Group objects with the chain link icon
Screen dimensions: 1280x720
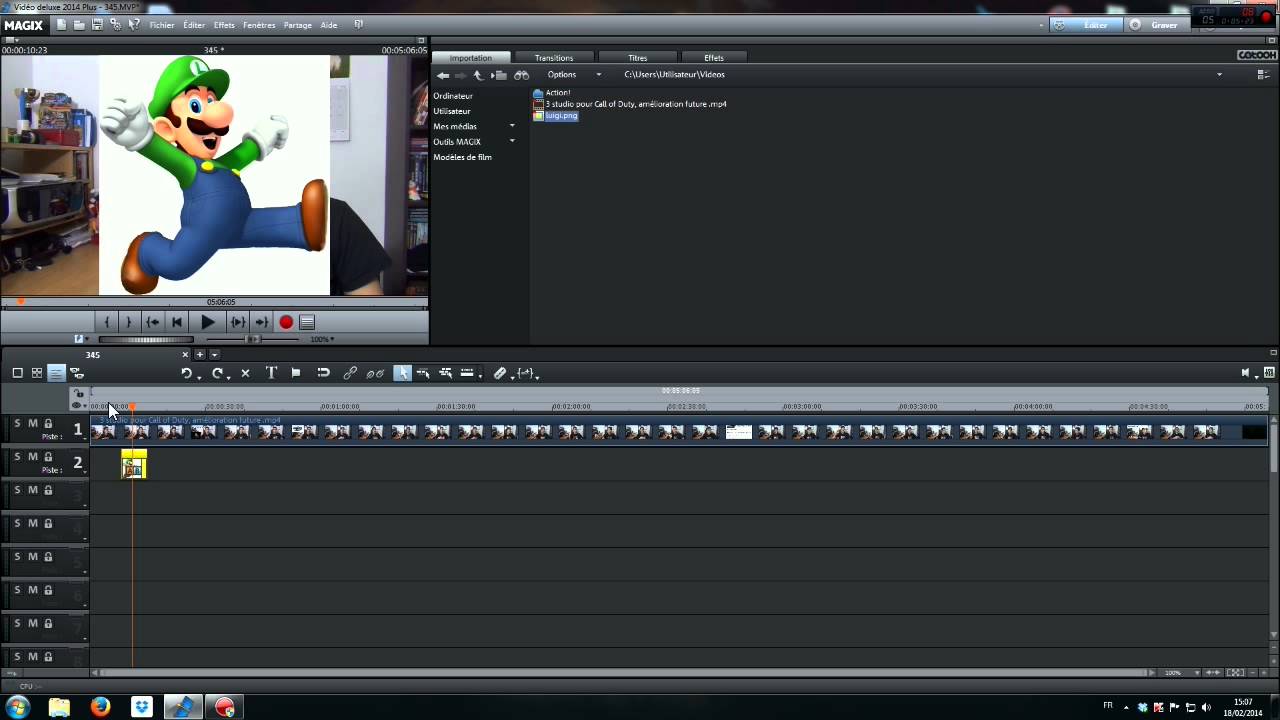(350, 373)
